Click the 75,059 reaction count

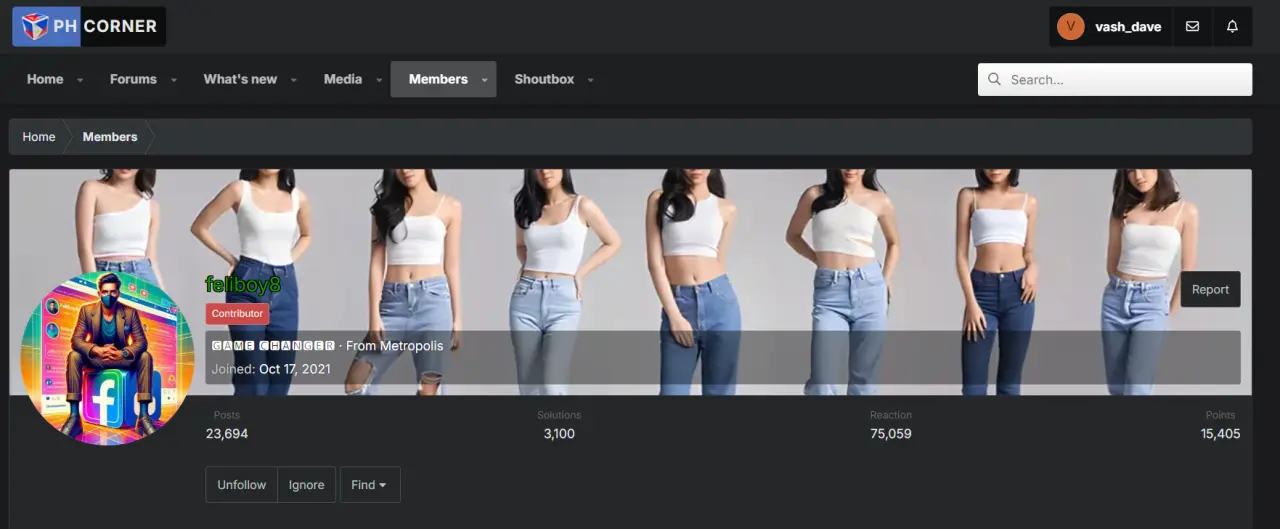tap(891, 434)
